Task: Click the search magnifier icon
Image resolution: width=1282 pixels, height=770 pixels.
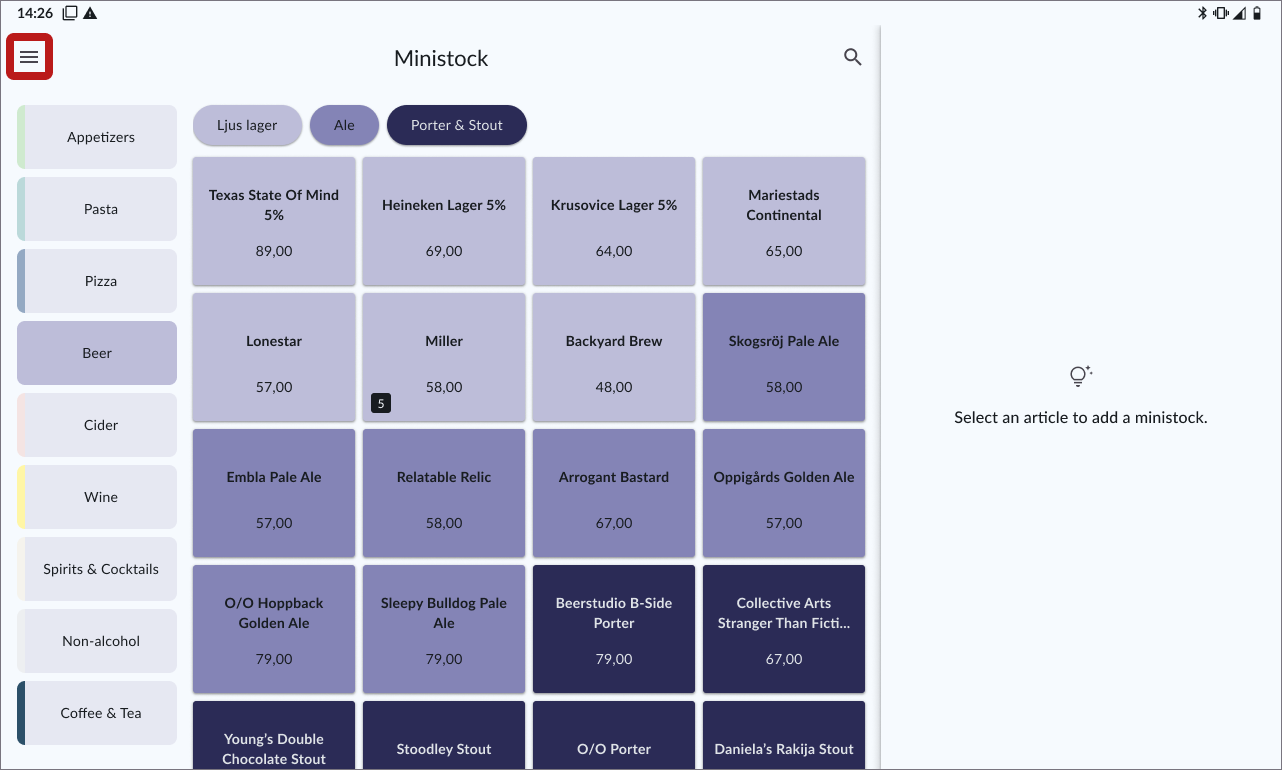Action: click(x=852, y=57)
